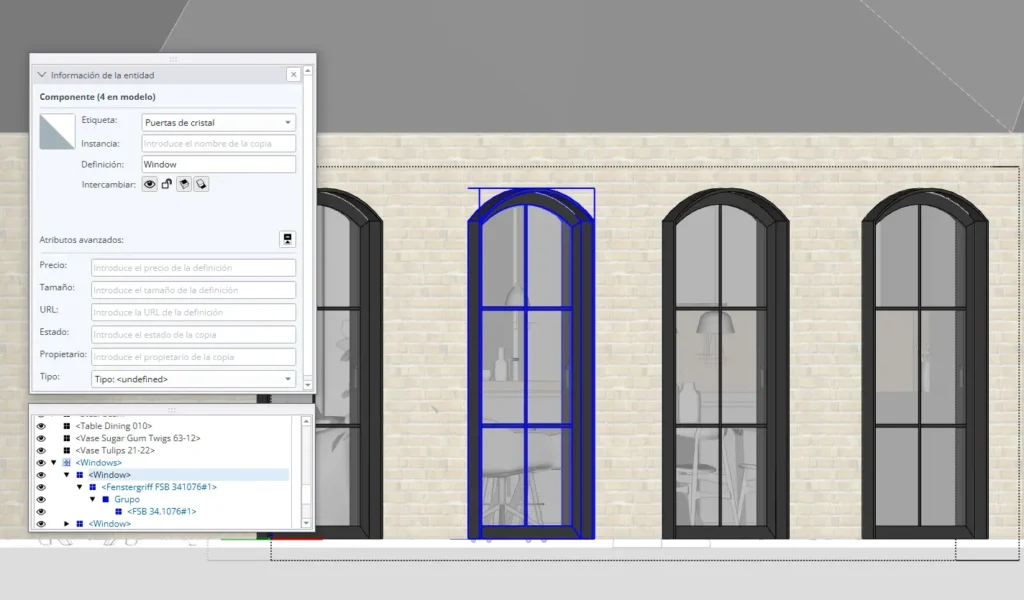Click the advanced attributes toggle icon
Image resolution: width=1024 pixels, height=600 pixels.
coord(287,239)
